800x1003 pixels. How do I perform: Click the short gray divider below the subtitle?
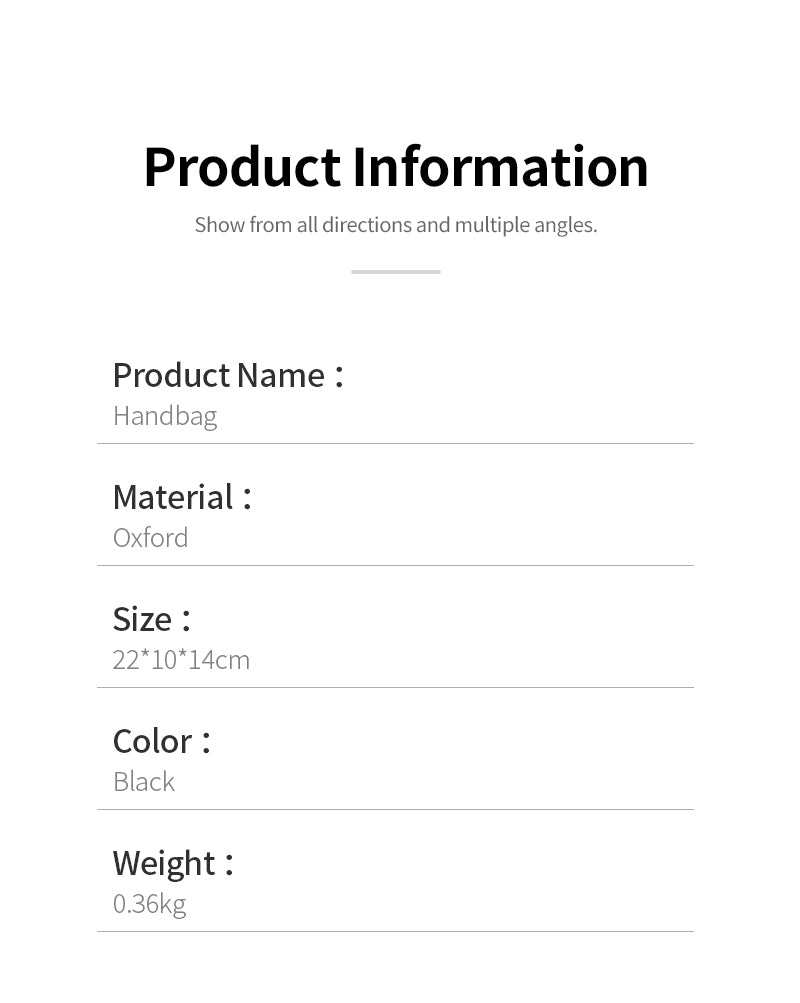click(x=395, y=271)
